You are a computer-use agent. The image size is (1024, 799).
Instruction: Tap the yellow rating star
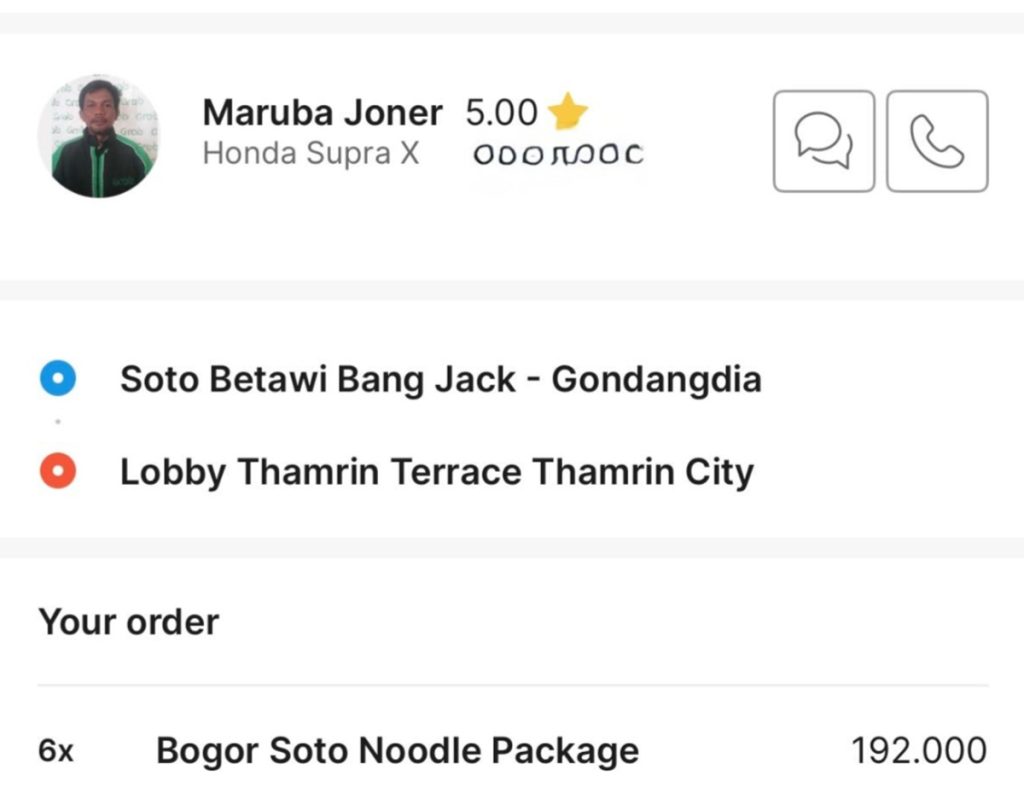point(568,112)
